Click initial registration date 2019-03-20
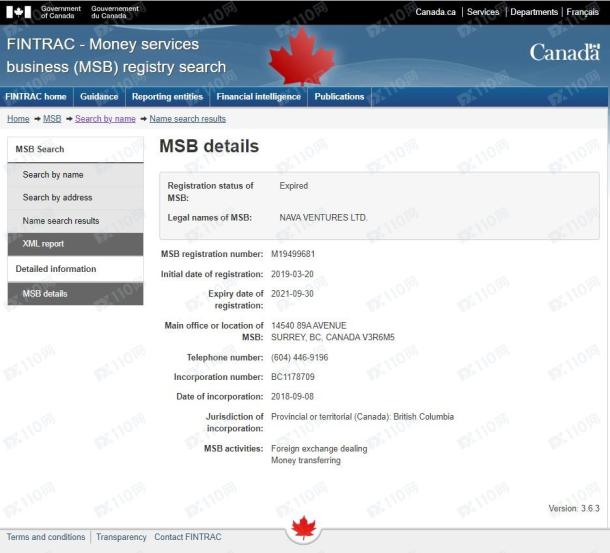The height and width of the screenshot is (553, 610). tap(292, 274)
